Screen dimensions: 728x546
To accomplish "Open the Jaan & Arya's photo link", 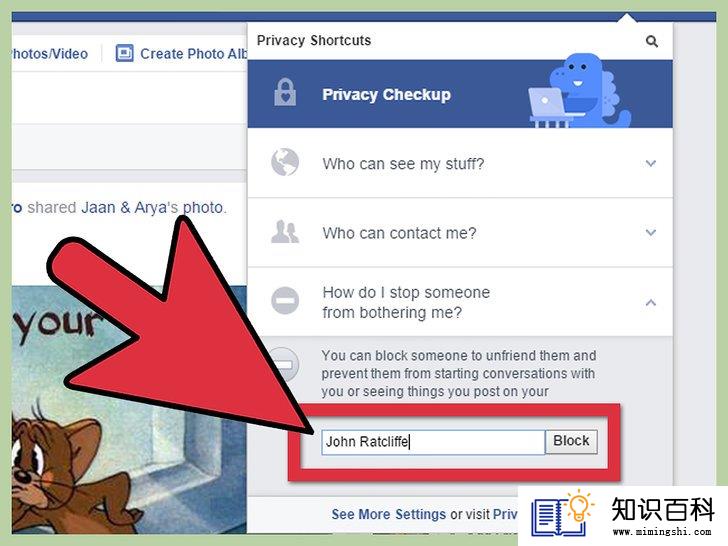I will coord(152,208).
